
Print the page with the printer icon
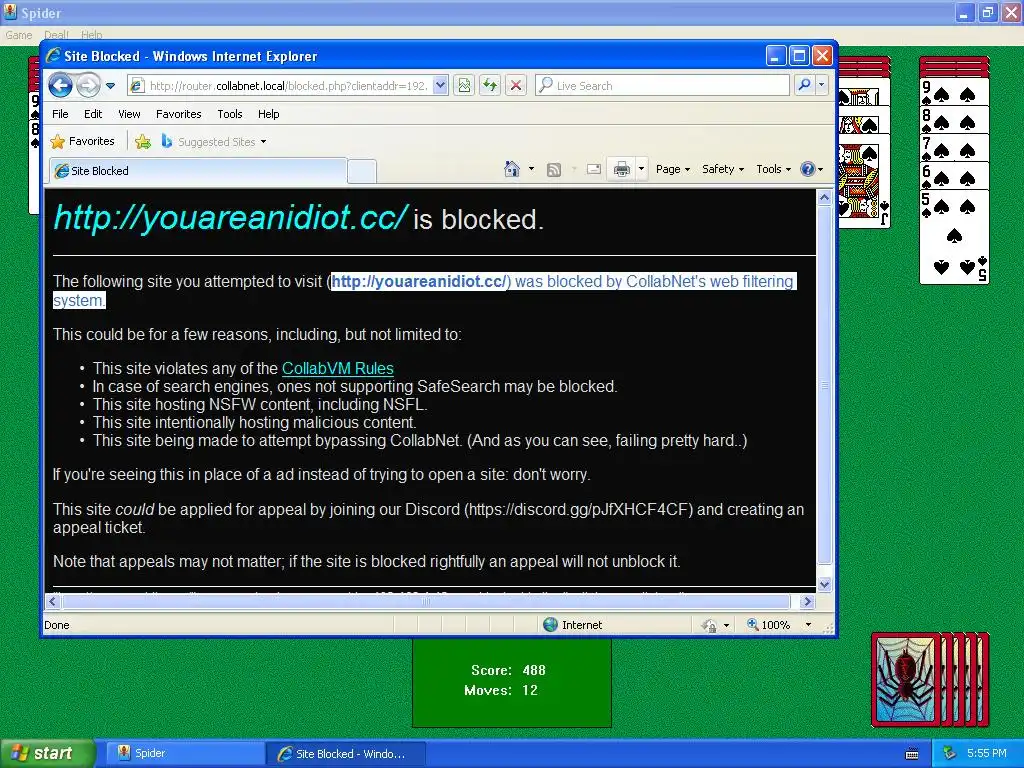point(622,169)
